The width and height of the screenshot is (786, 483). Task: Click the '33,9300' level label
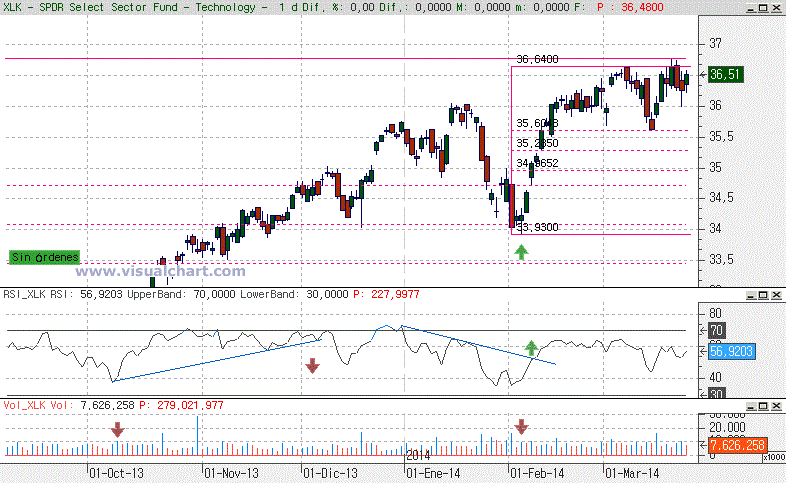[x=537, y=227]
